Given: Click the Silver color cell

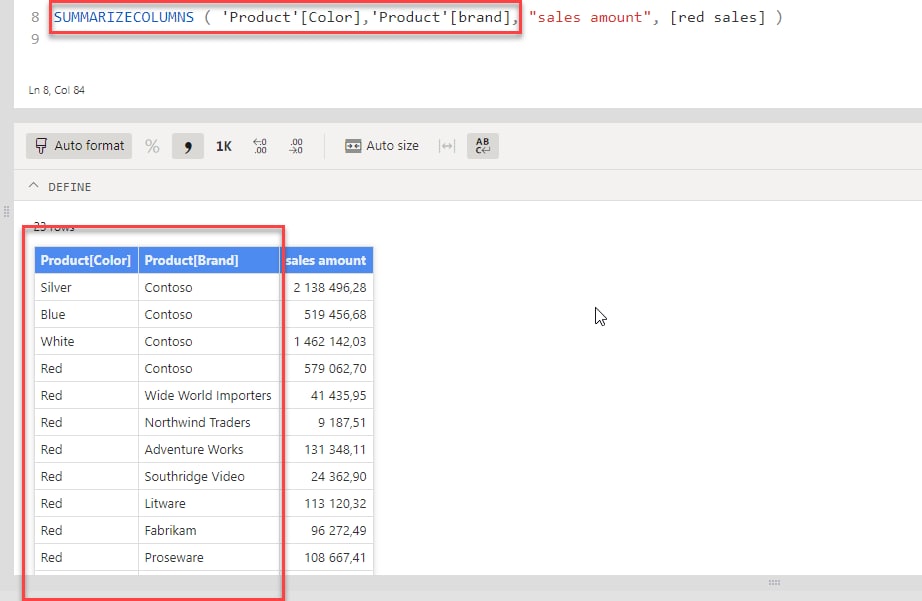Looking at the screenshot, I should (x=86, y=288).
